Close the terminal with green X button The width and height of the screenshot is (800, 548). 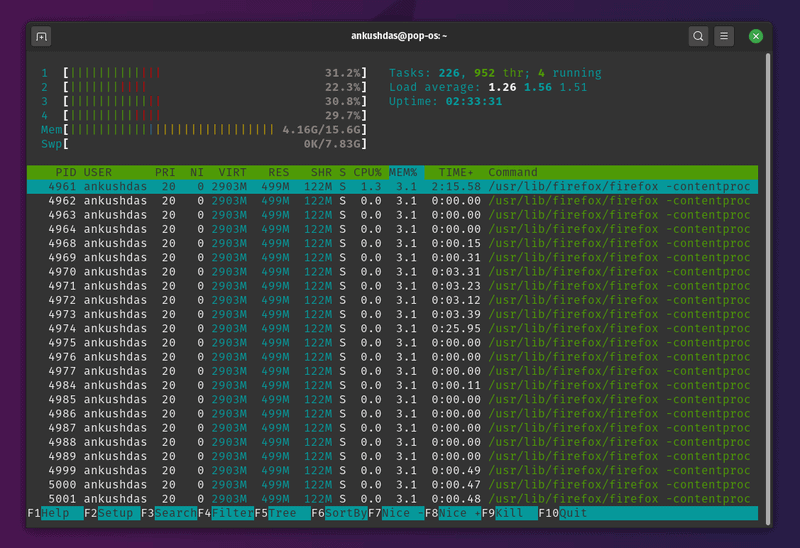[756, 36]
